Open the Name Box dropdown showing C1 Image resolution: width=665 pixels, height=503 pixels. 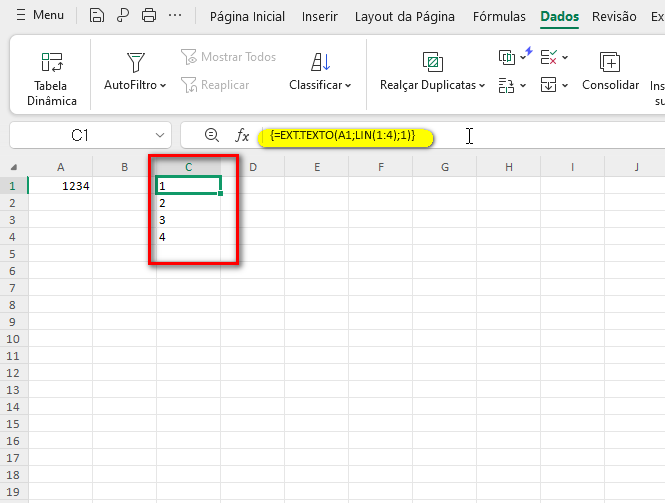coord(162,135)
